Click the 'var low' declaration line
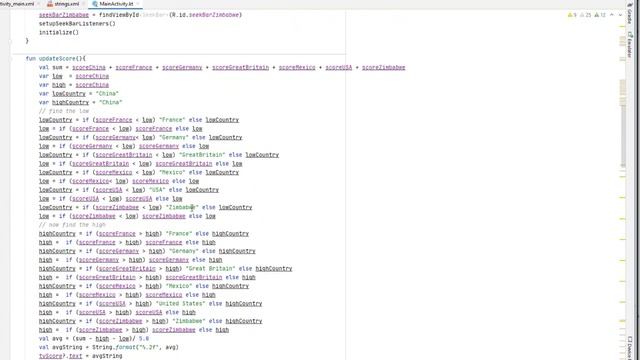Screen dimensions: 640x360 pyautogui.click(x=74, y=76)
